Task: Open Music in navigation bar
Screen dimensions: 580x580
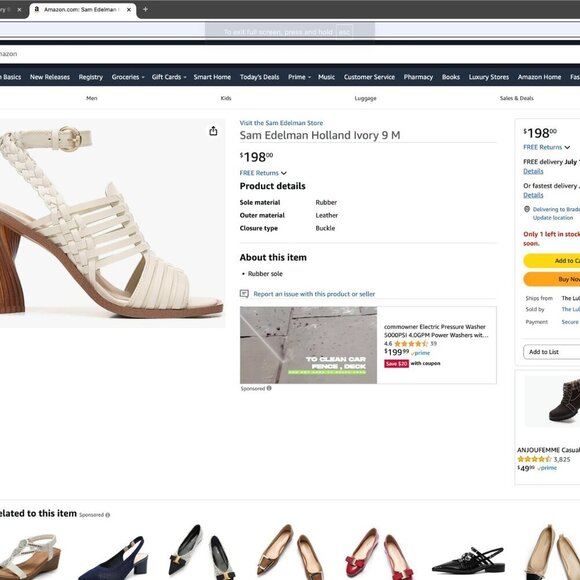Action: tap(326, 77)
